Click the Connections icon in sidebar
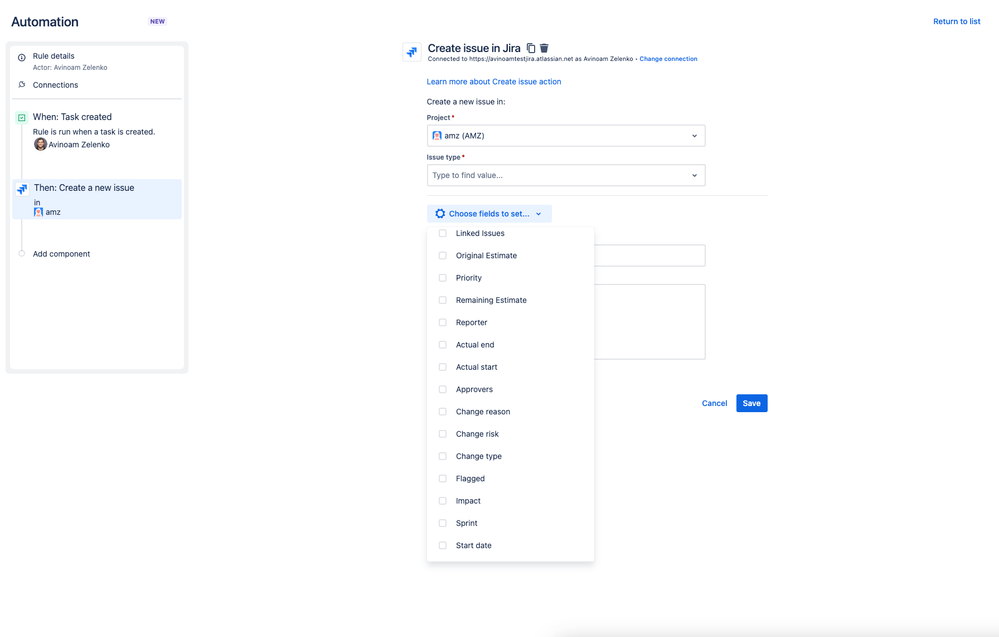999x637 pixels. pyautogui.click(x=22, y=85)
